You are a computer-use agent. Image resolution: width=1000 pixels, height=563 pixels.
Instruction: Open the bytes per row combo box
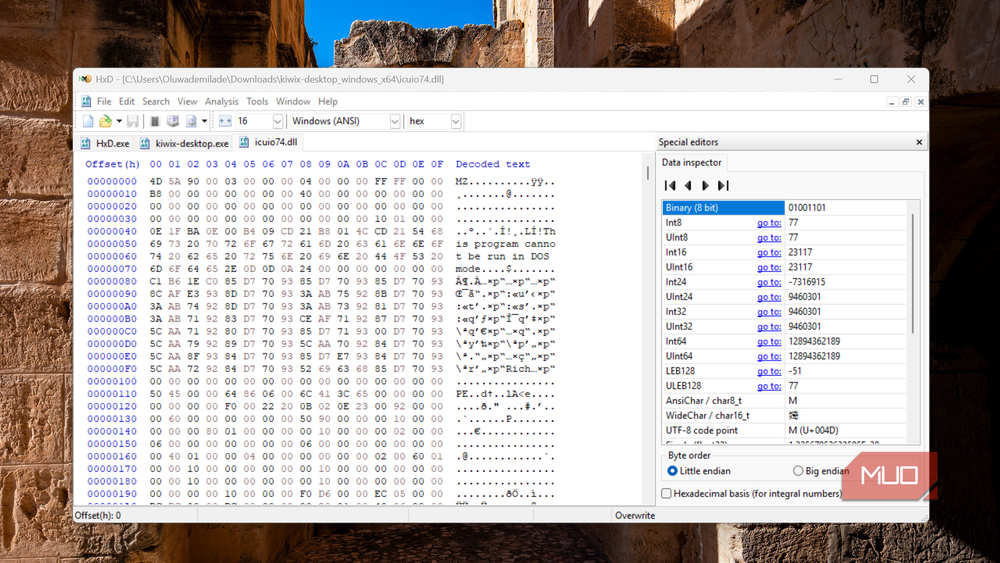pyautogui.click(x=259, y=121)
